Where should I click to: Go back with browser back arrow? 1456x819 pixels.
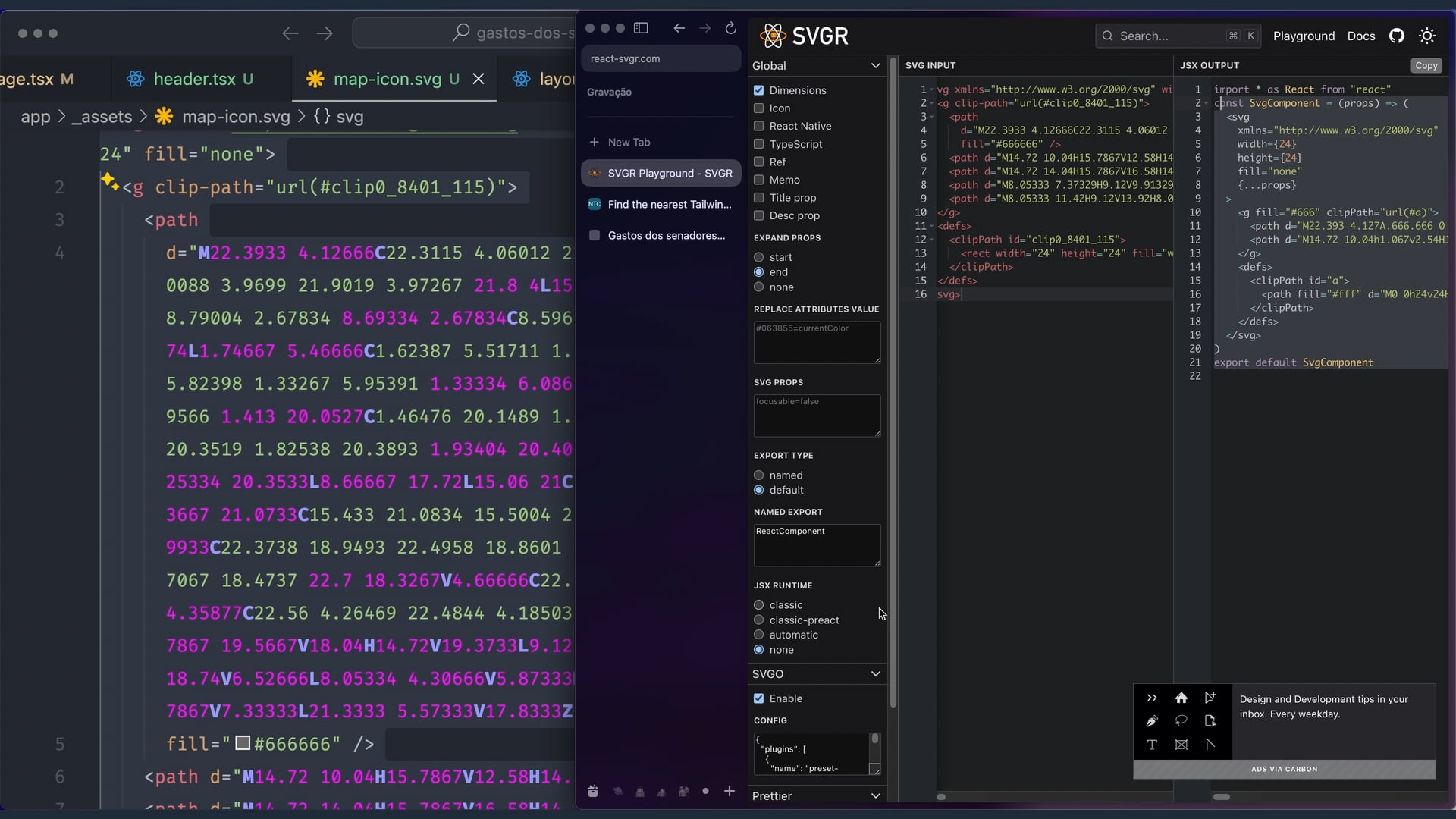tap(679, 28)
